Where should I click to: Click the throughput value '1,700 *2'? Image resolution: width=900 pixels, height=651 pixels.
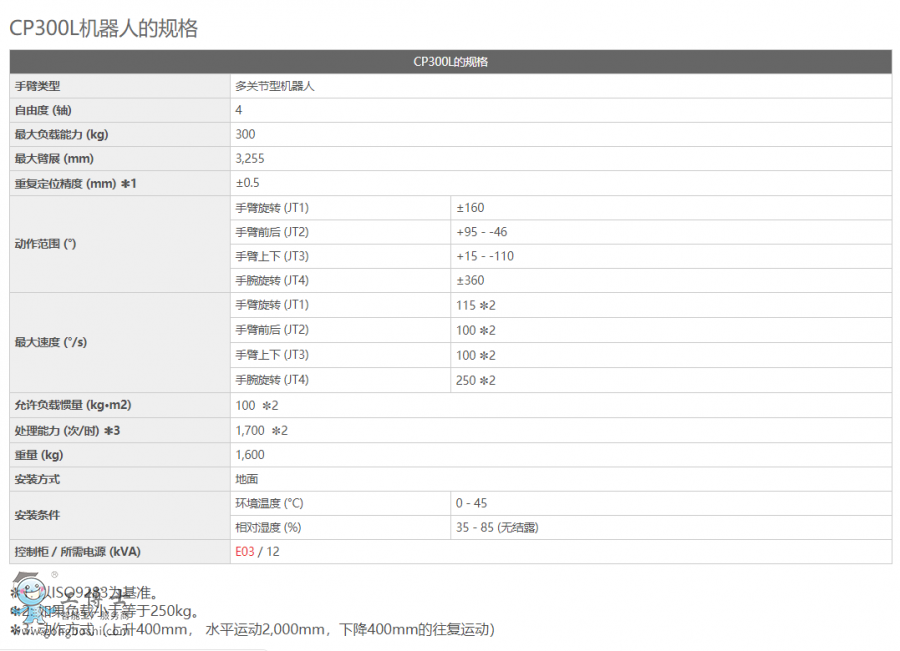262,431
